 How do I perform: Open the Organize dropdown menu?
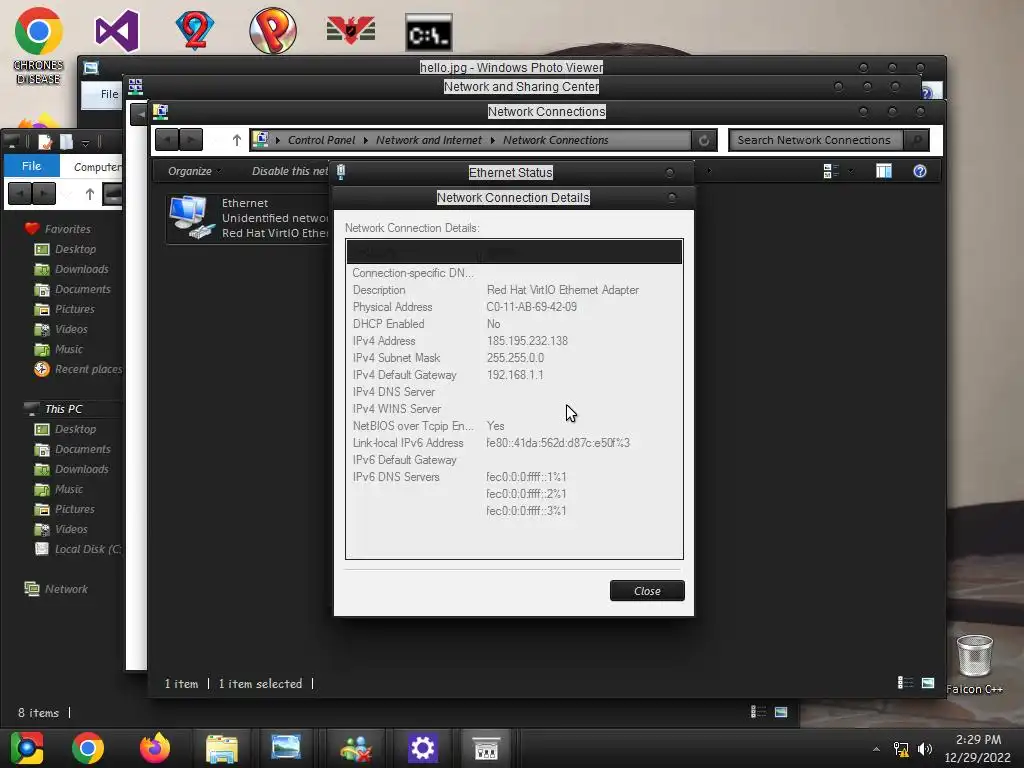point(193,171)
